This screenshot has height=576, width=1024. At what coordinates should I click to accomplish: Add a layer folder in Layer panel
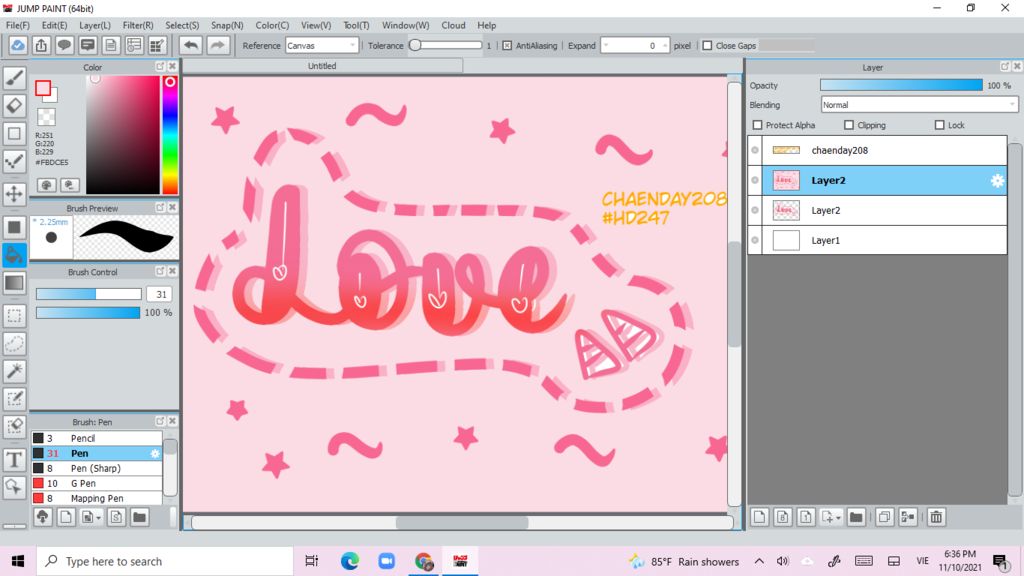coord(856,517)
